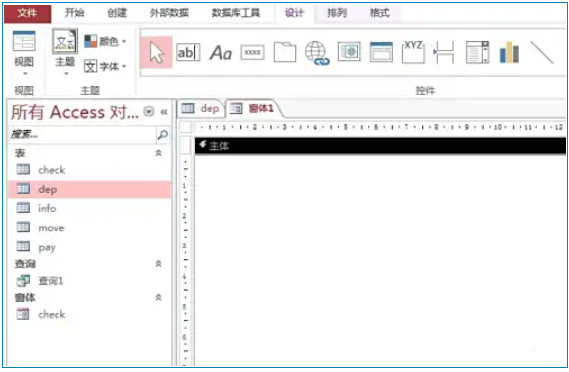Expand the 视图 view dropdown arrow

[25, 74]
